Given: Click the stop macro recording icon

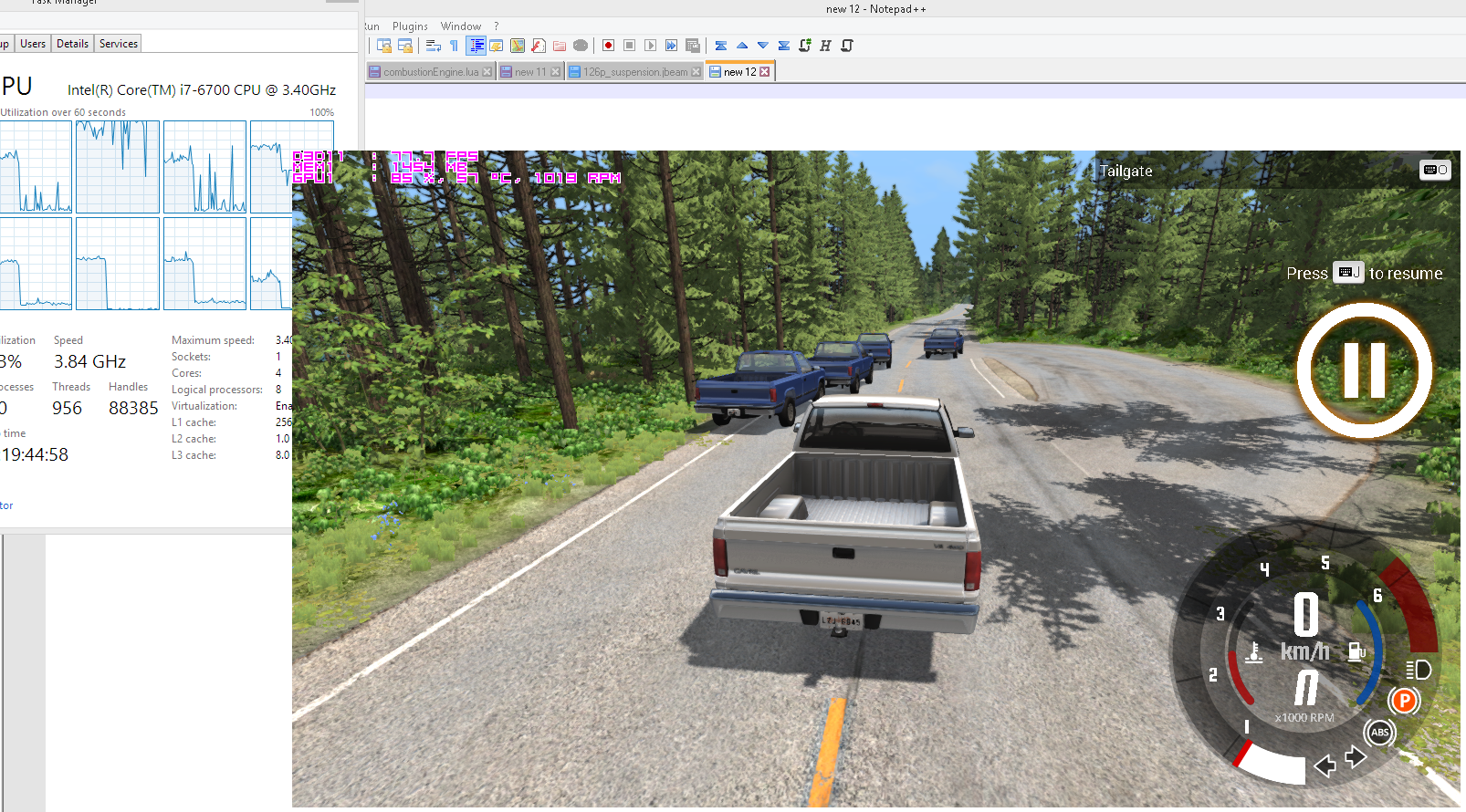Looking at the screenshot, I should pyautogui.click(x=629, y=46).
